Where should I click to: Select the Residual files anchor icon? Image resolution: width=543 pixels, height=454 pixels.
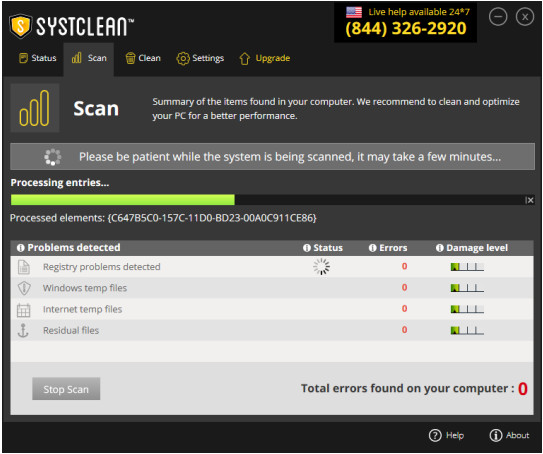23,331
